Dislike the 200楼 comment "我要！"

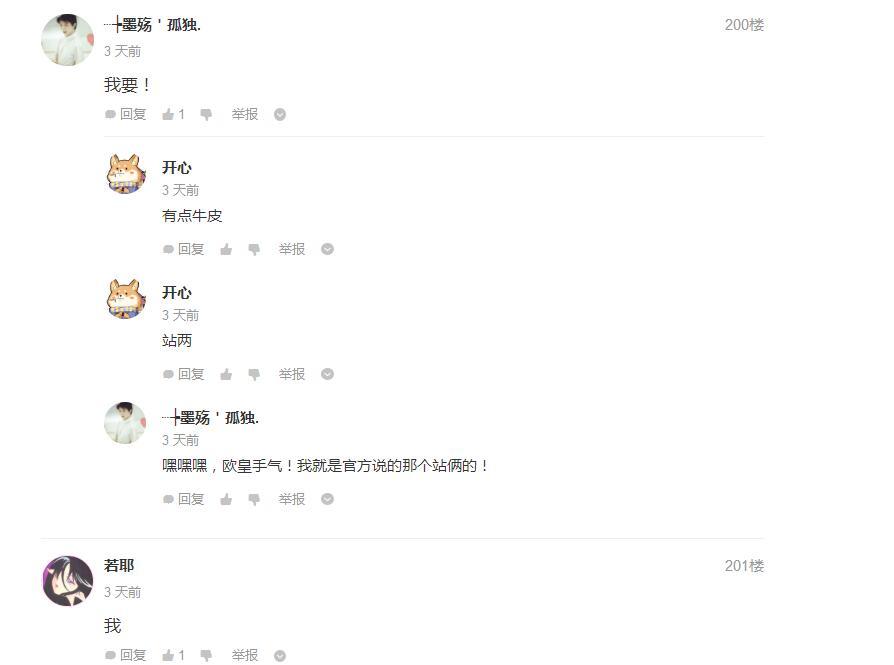(x=206, y=115)
